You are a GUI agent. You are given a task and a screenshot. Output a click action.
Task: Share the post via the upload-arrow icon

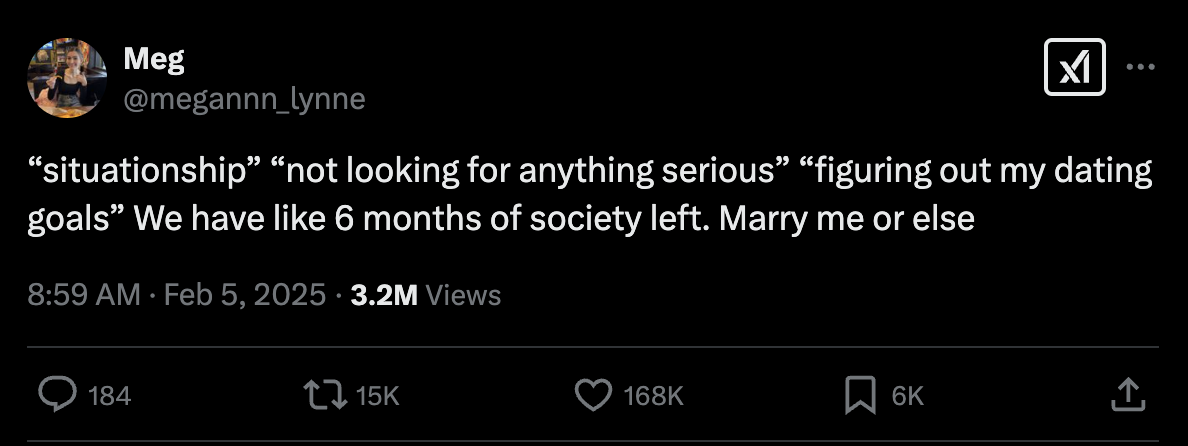tap(1126, 395)
